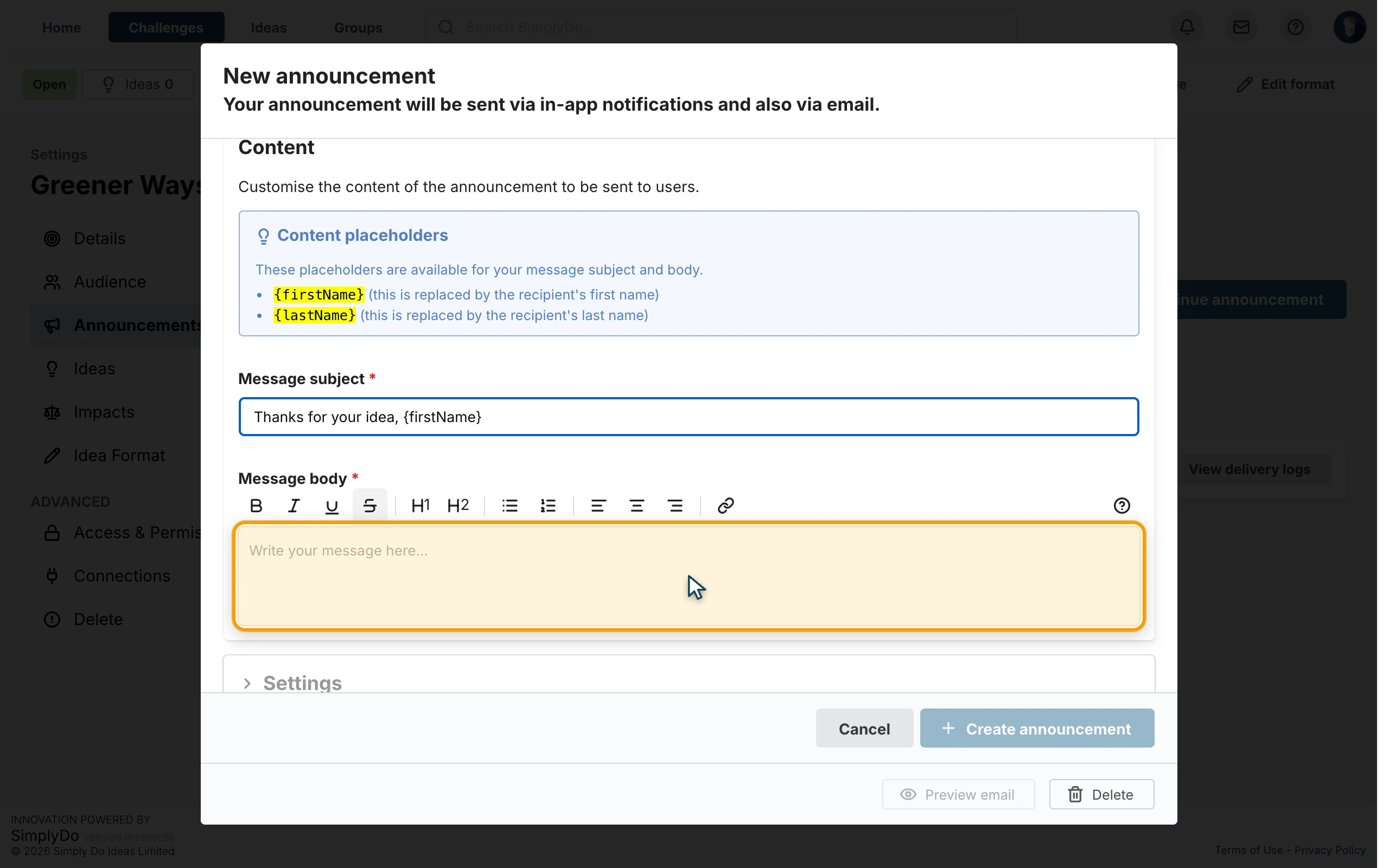Click View delivery logs button
Viewport: 1389px width, 868px height.
coord(1249,469)
